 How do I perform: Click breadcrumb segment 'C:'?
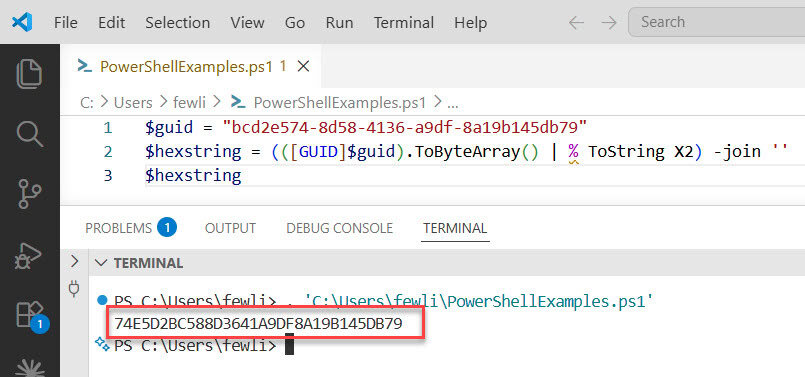coord(87,102)
